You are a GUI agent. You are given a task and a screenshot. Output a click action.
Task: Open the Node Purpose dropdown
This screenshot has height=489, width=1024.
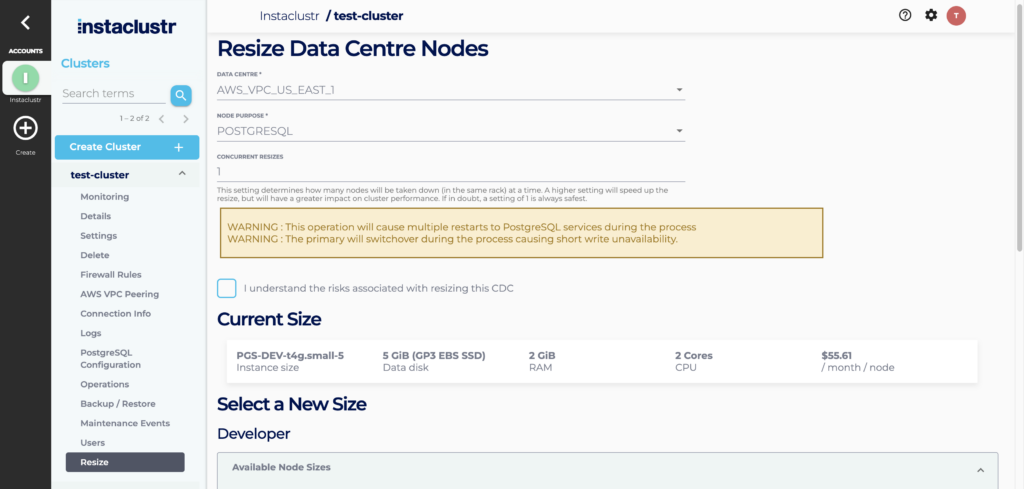click(450, 131)
